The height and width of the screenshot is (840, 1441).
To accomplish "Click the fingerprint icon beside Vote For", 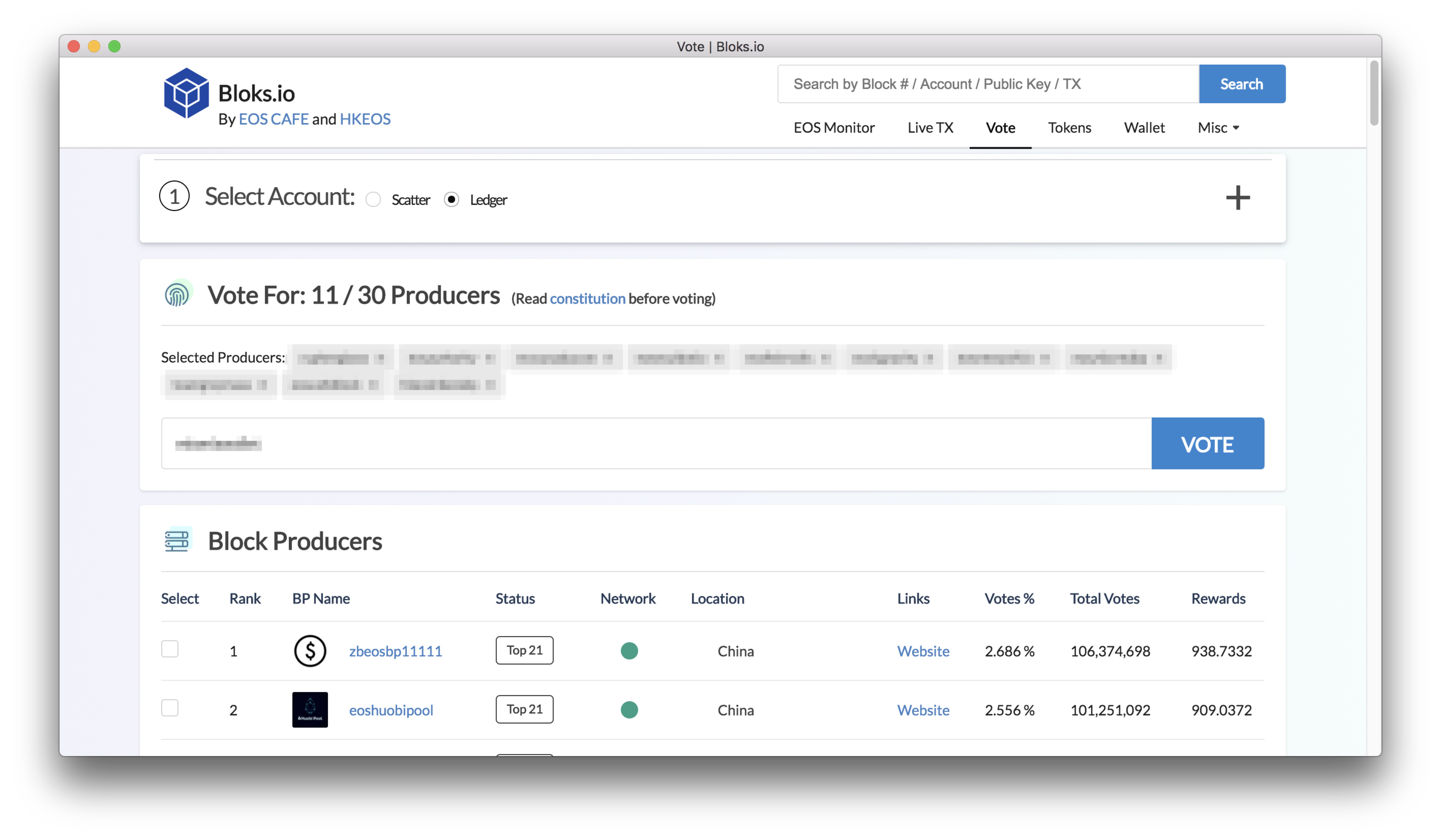I will point(177,295).
